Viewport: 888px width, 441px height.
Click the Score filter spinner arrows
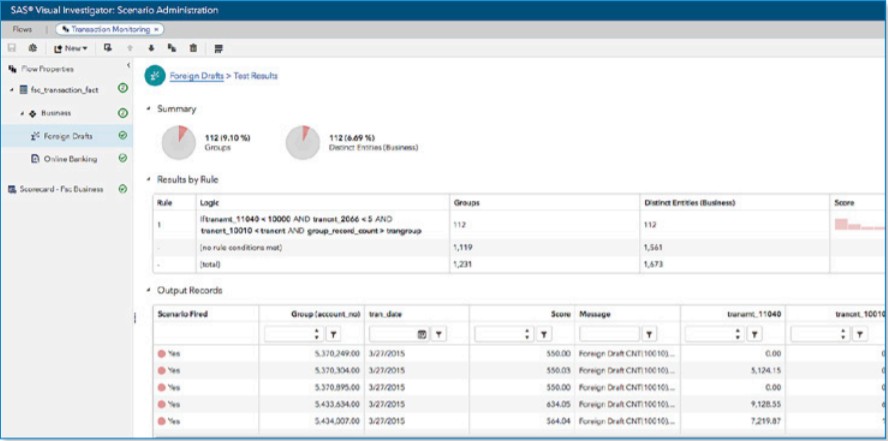(x=527, y=335)
